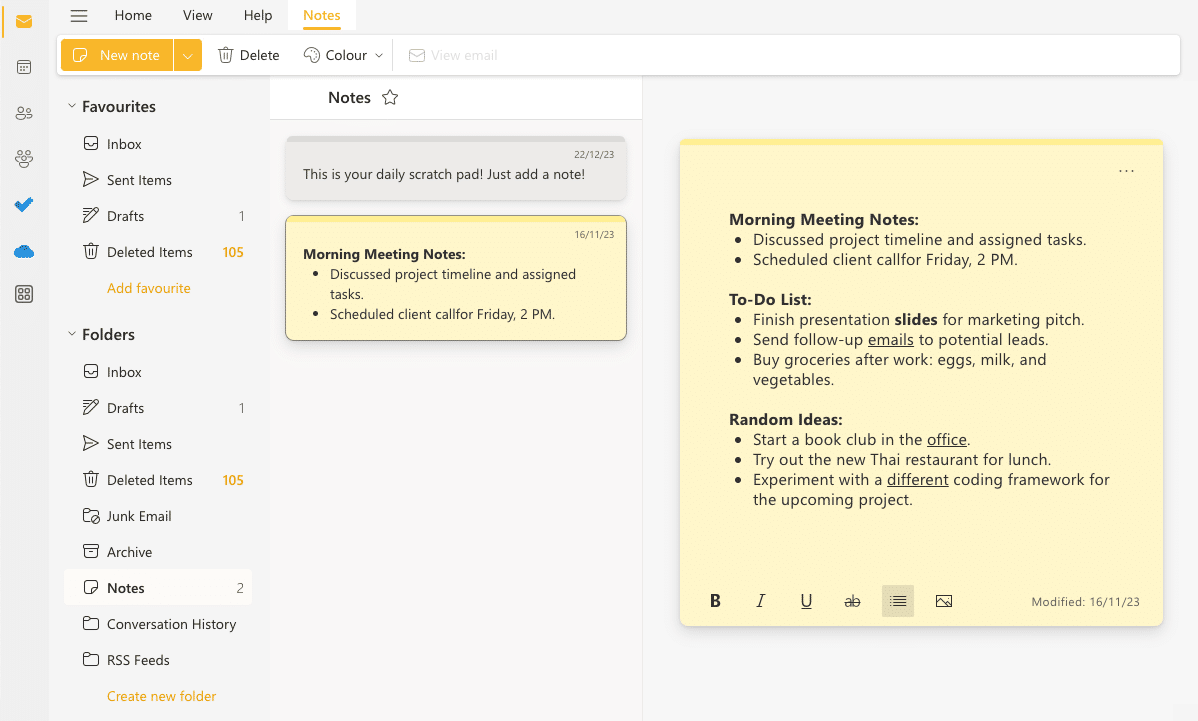
Task: Click the 'Random Ideas:' heading
Action: [x=785, y=419]
